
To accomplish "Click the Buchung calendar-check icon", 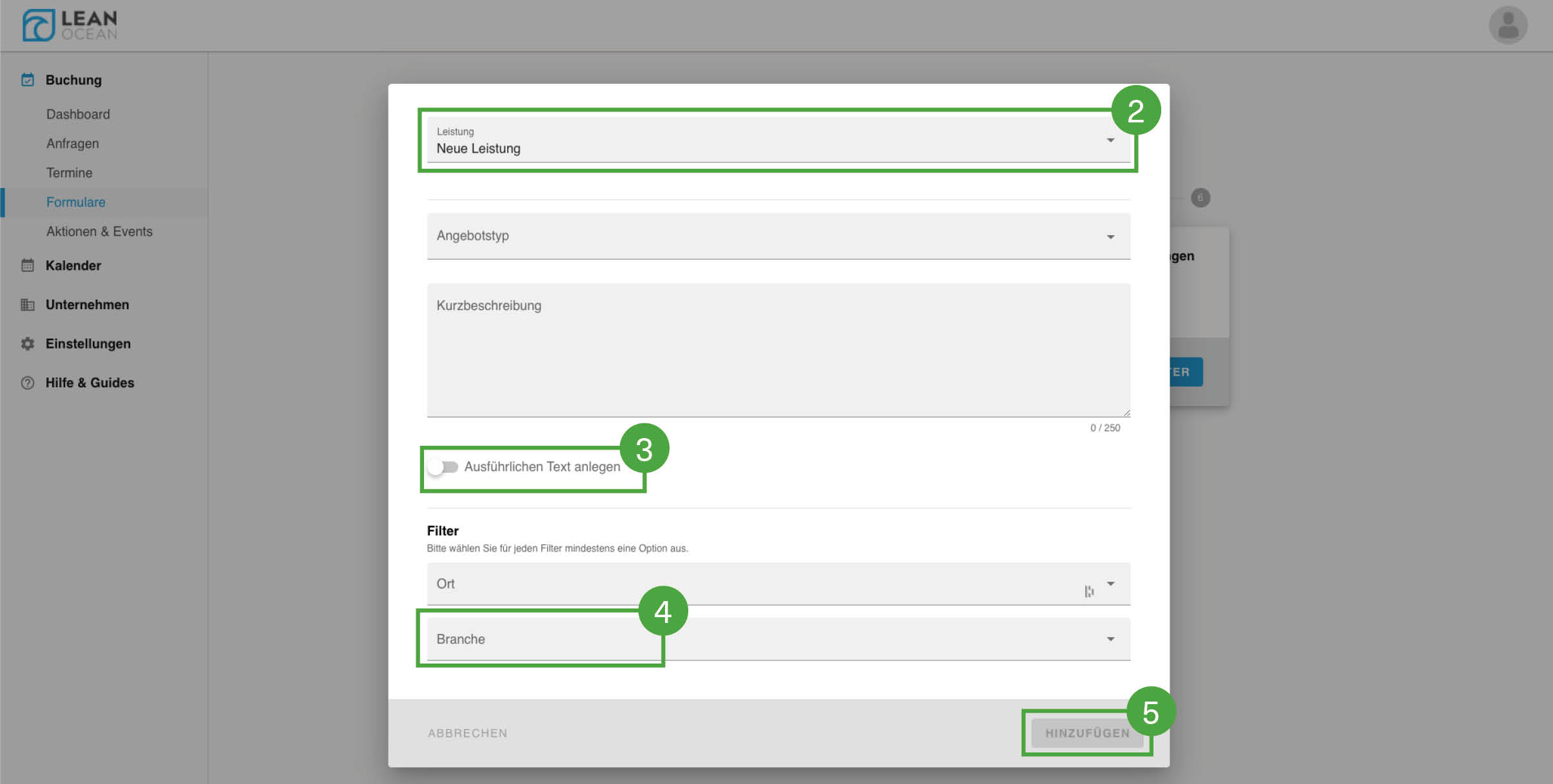I will pyautogui.click(x=28, y=80).
